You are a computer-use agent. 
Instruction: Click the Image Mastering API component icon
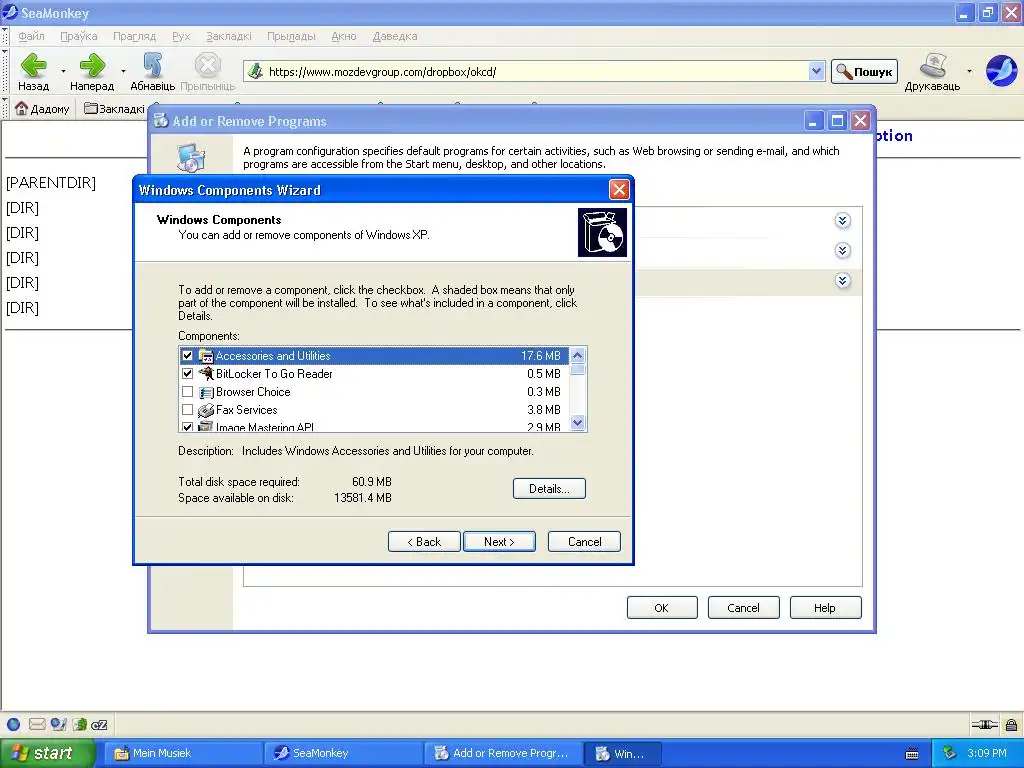click(x=206, y=426)
